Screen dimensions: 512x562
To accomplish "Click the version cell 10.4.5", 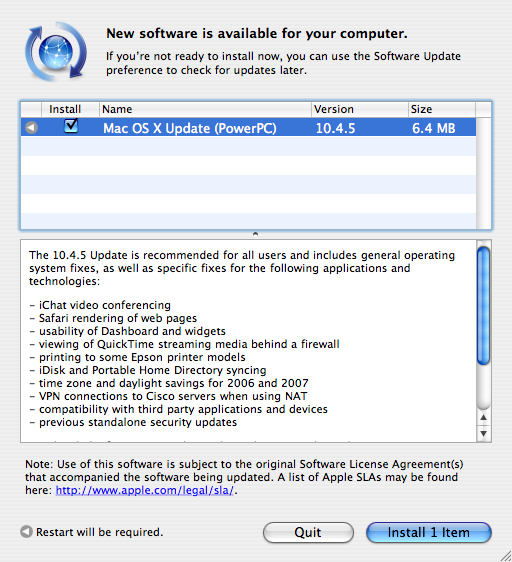I will (x=335, y=128).
